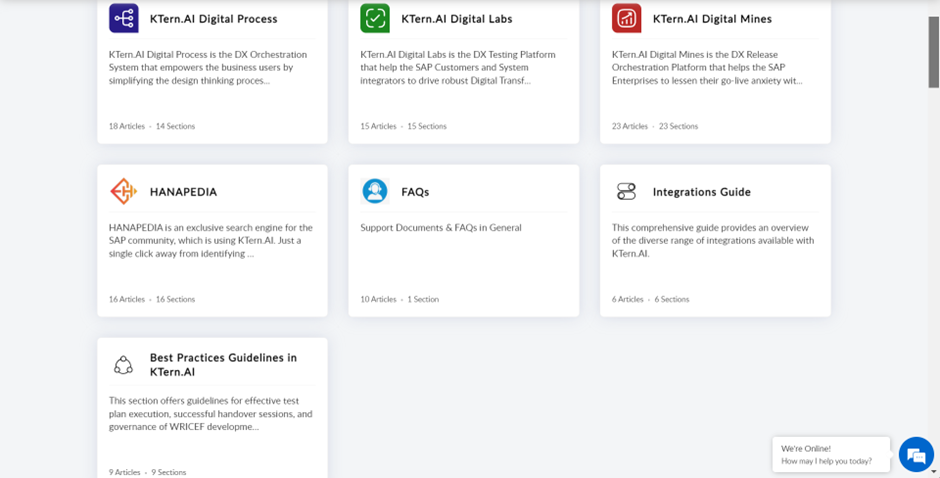Viewport: 940px width, 478px height.
Task: Open Best Practices Guidelines in KTern.AI title
Action: pos(223,365)
